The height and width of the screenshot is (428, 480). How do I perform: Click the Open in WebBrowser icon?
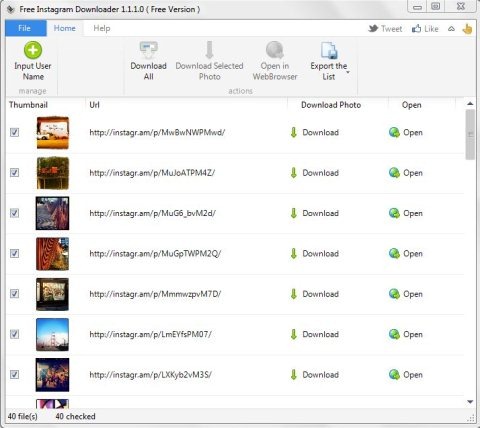(275, 50)
